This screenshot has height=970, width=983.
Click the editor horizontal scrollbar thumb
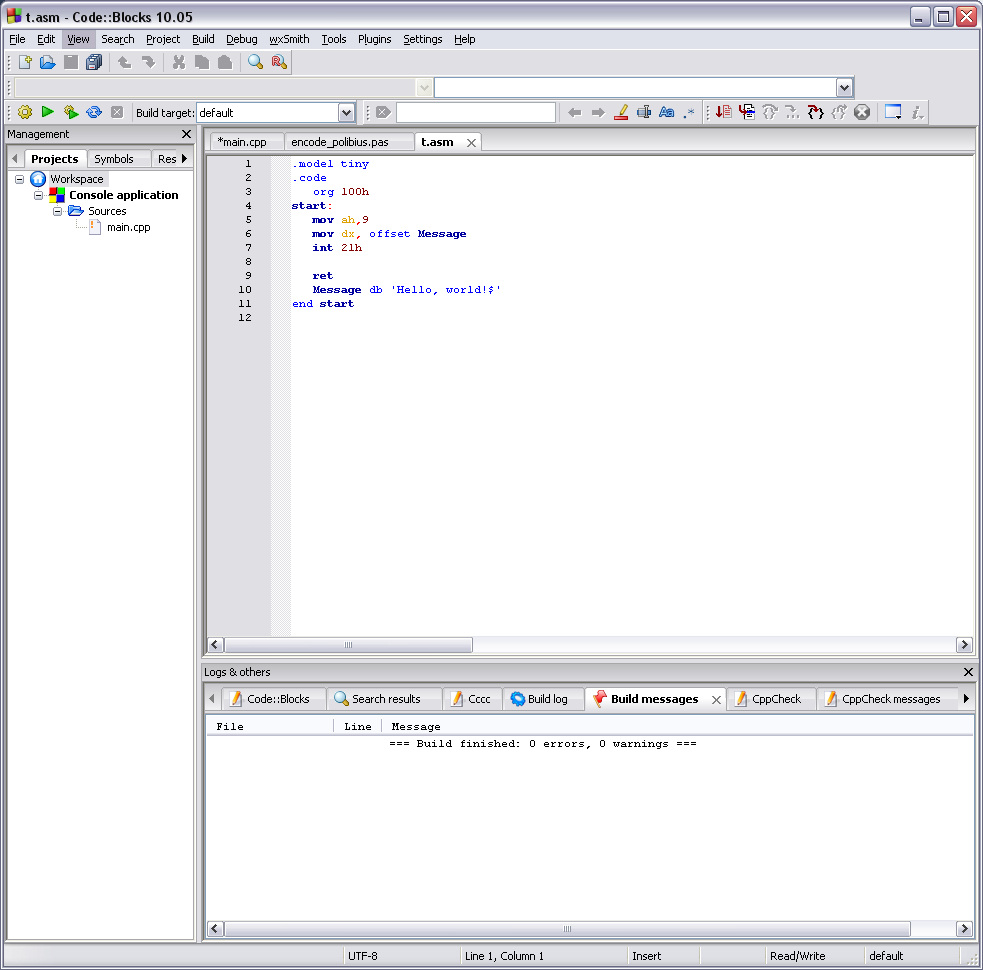(348, 645)
